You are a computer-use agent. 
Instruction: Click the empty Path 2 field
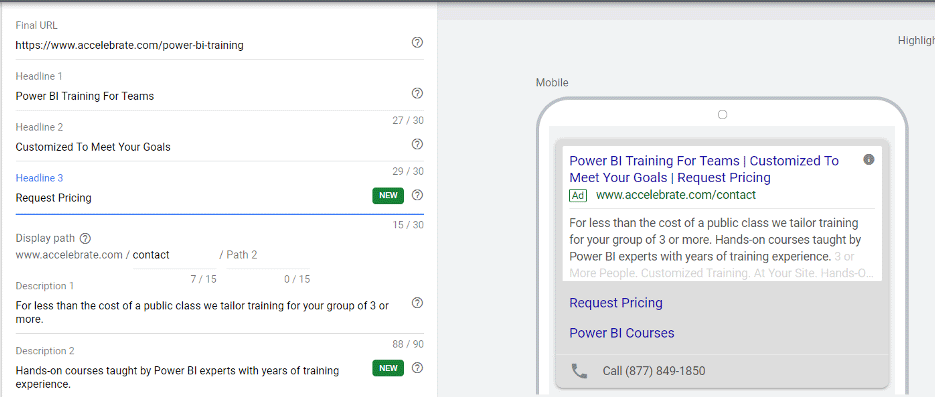tap(268, 255)
